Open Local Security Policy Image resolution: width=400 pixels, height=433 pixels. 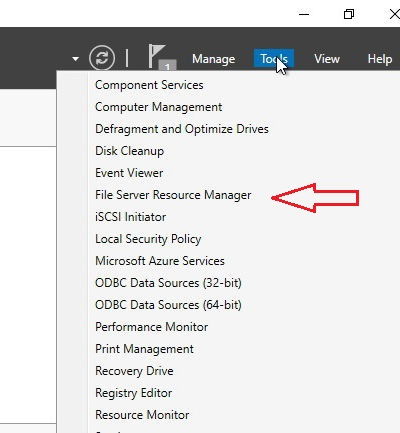click(x=148, y=239)
